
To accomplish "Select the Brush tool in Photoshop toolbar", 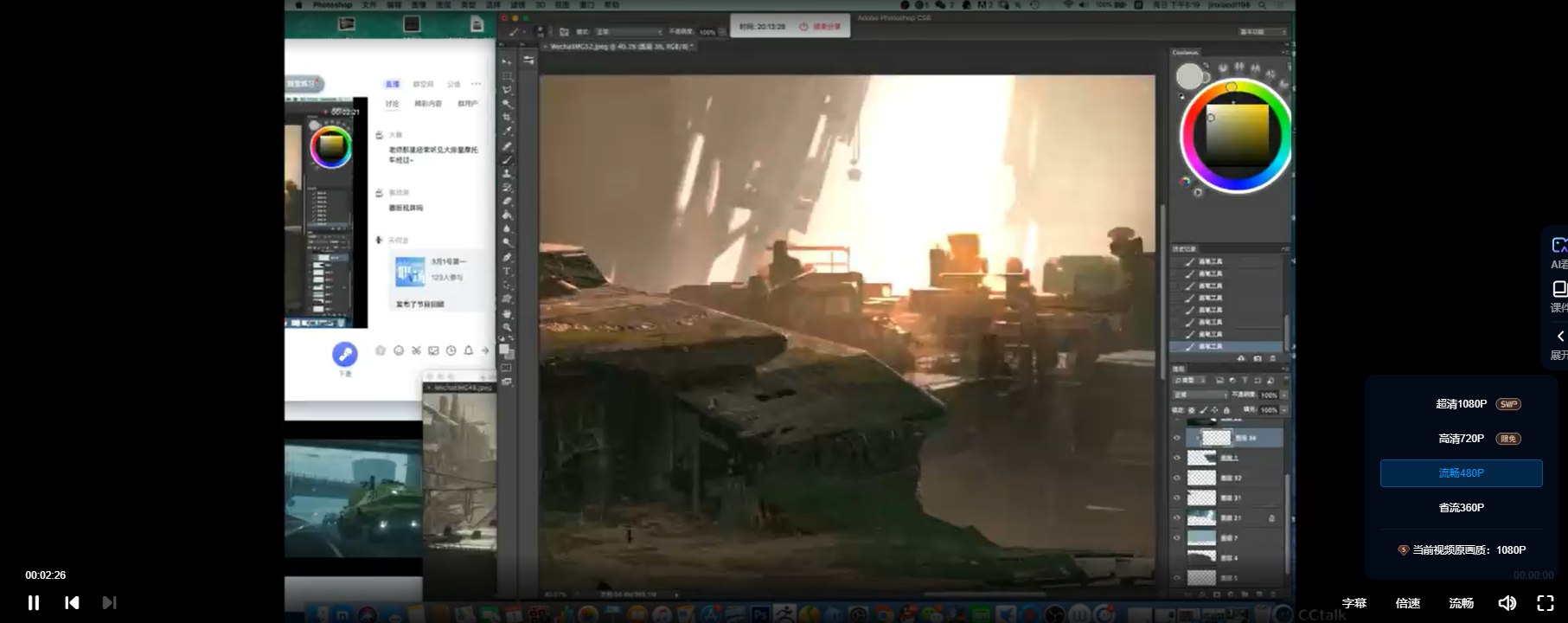I will (x=508, y=159).
